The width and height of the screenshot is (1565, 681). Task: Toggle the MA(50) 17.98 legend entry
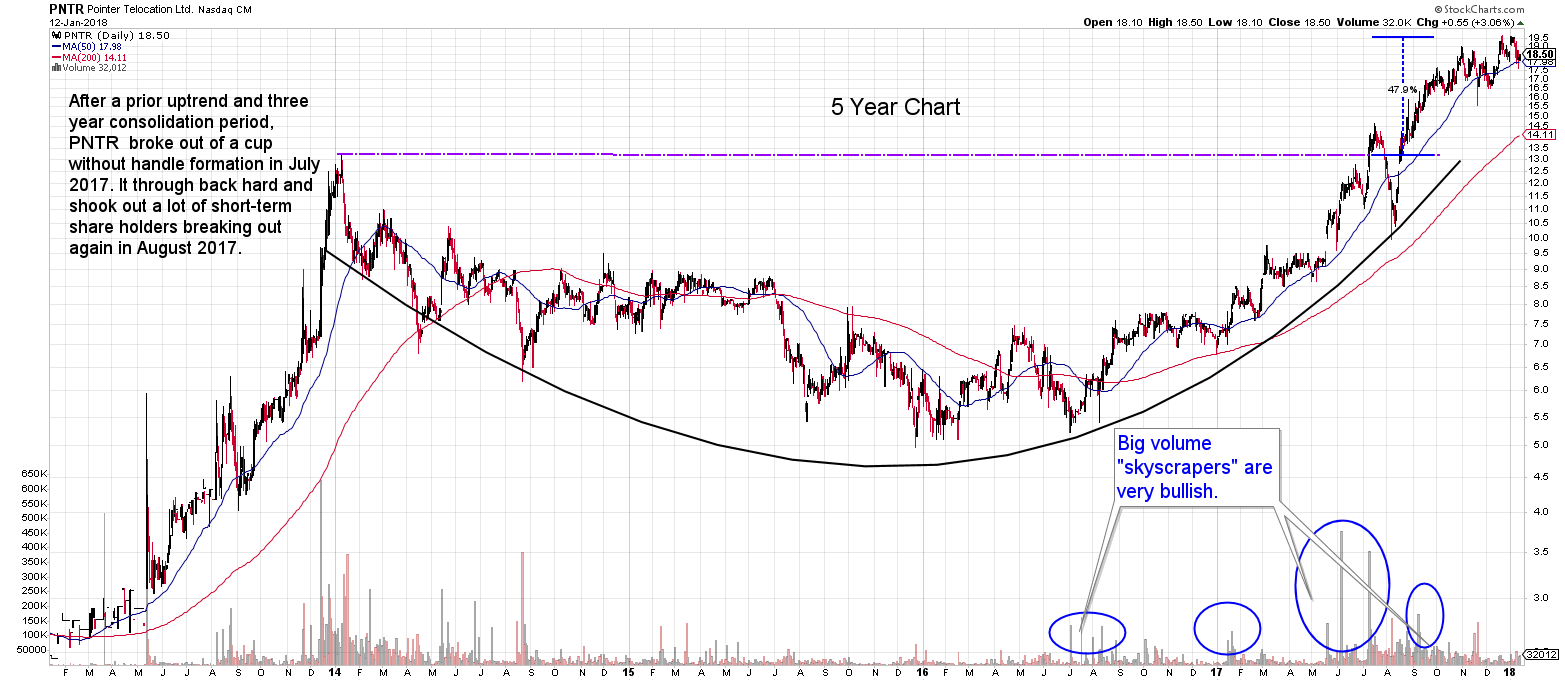(x=90, y=46)
